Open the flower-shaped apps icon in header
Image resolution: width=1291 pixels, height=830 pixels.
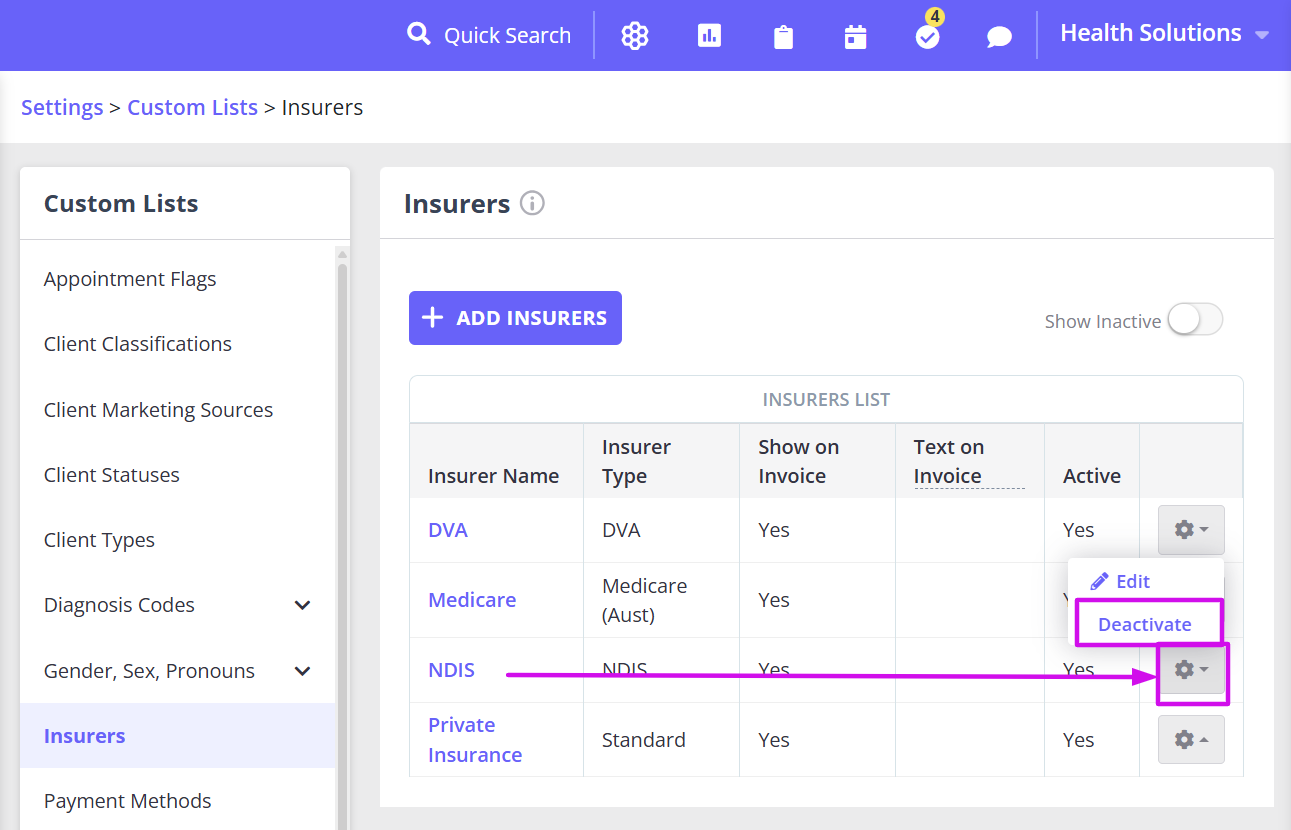click(x=635, y=36)
